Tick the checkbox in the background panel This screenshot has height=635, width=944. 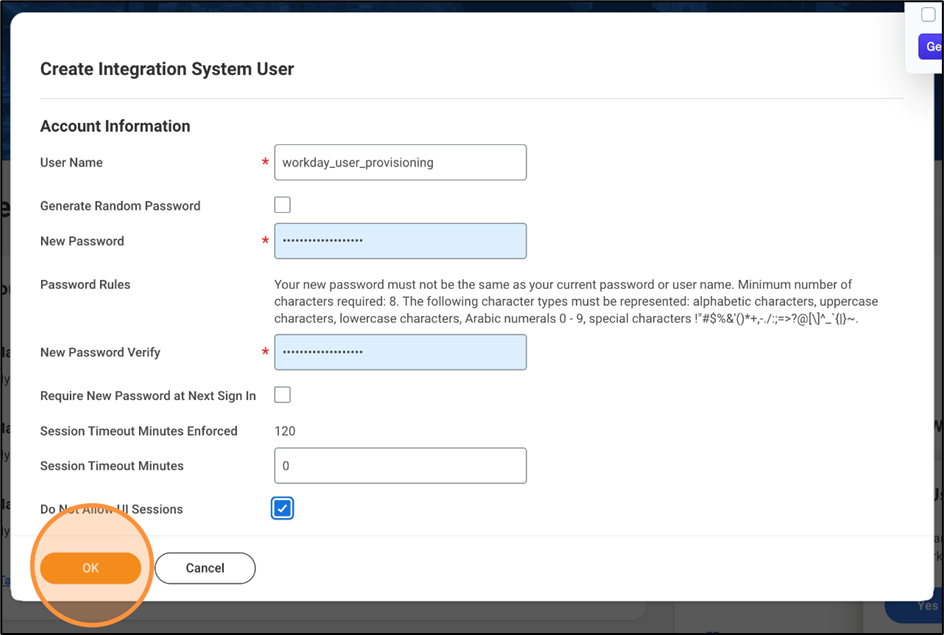(x=928, y=14)
